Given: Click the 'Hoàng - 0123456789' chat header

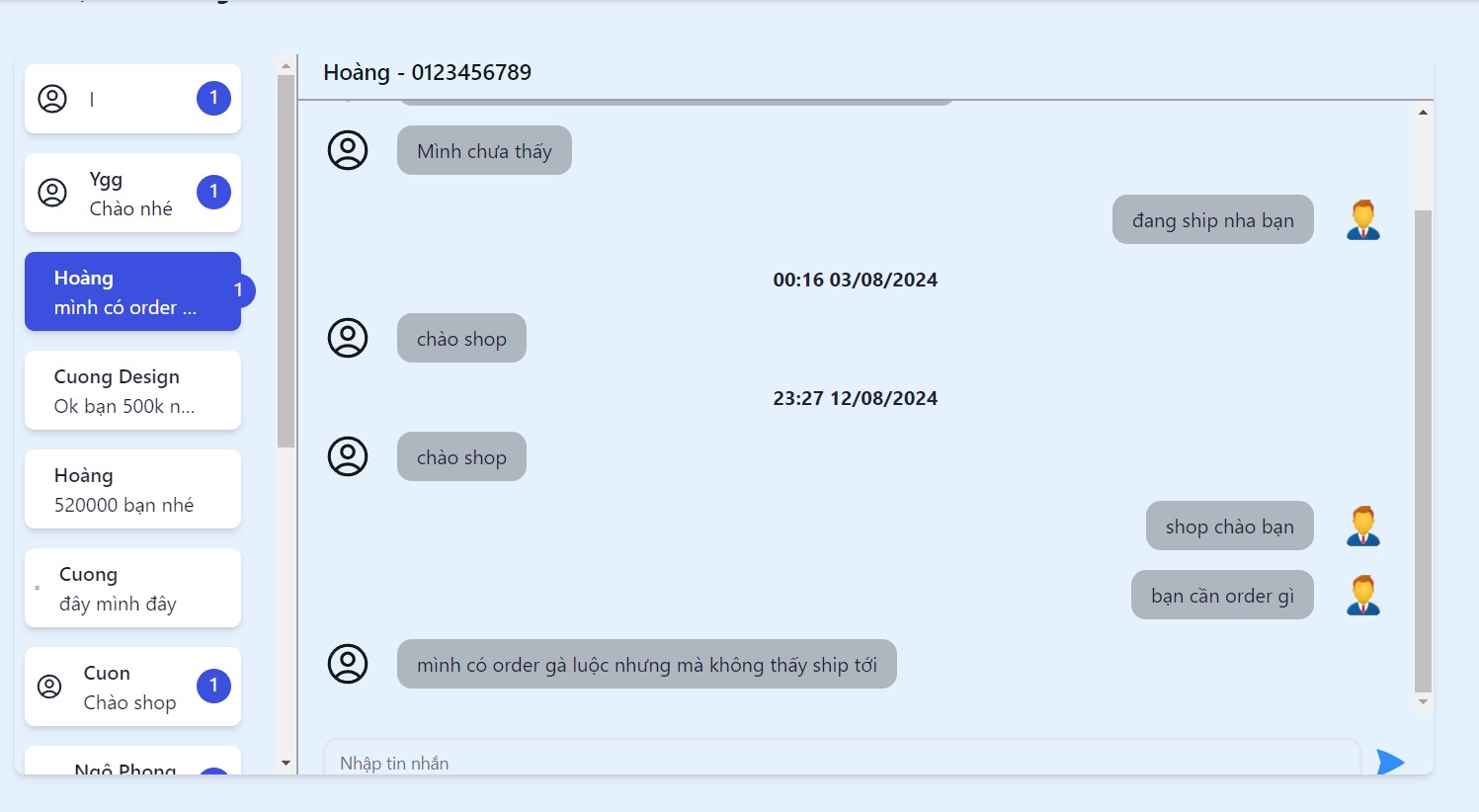Looking at the screenshot, I should pos(427,72).
